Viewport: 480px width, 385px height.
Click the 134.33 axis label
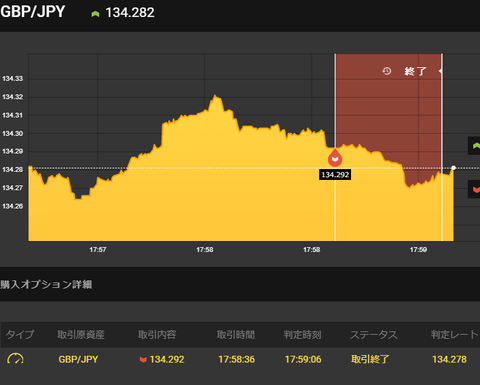13,79
